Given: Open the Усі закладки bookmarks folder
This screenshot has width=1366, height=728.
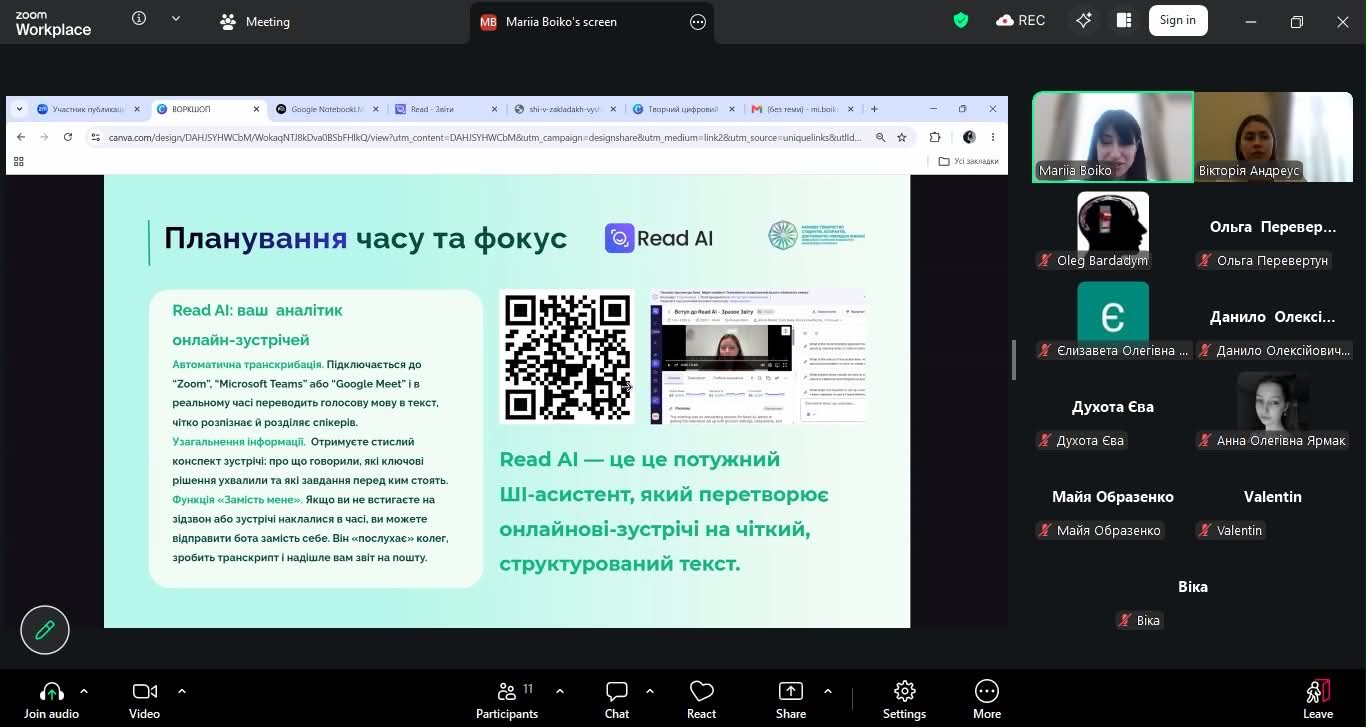Looking at the screenshot, I should [x=969, y=161].
